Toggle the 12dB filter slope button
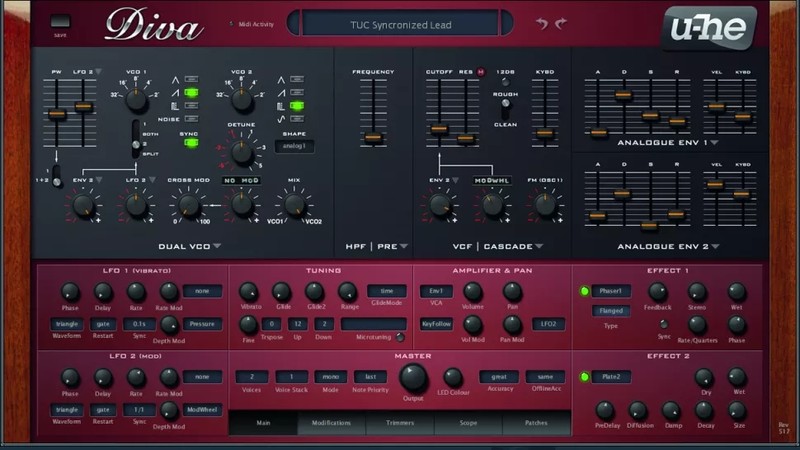Screen dimensions: 800x450 point(505,82)
